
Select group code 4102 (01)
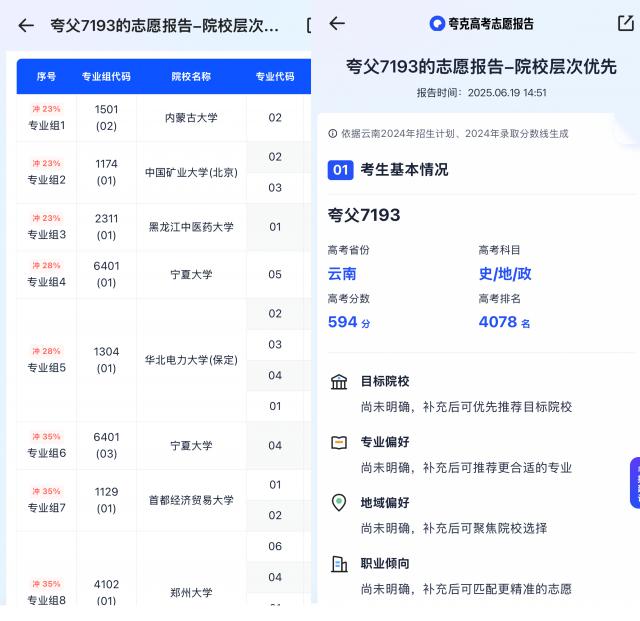tap(106, 592)
